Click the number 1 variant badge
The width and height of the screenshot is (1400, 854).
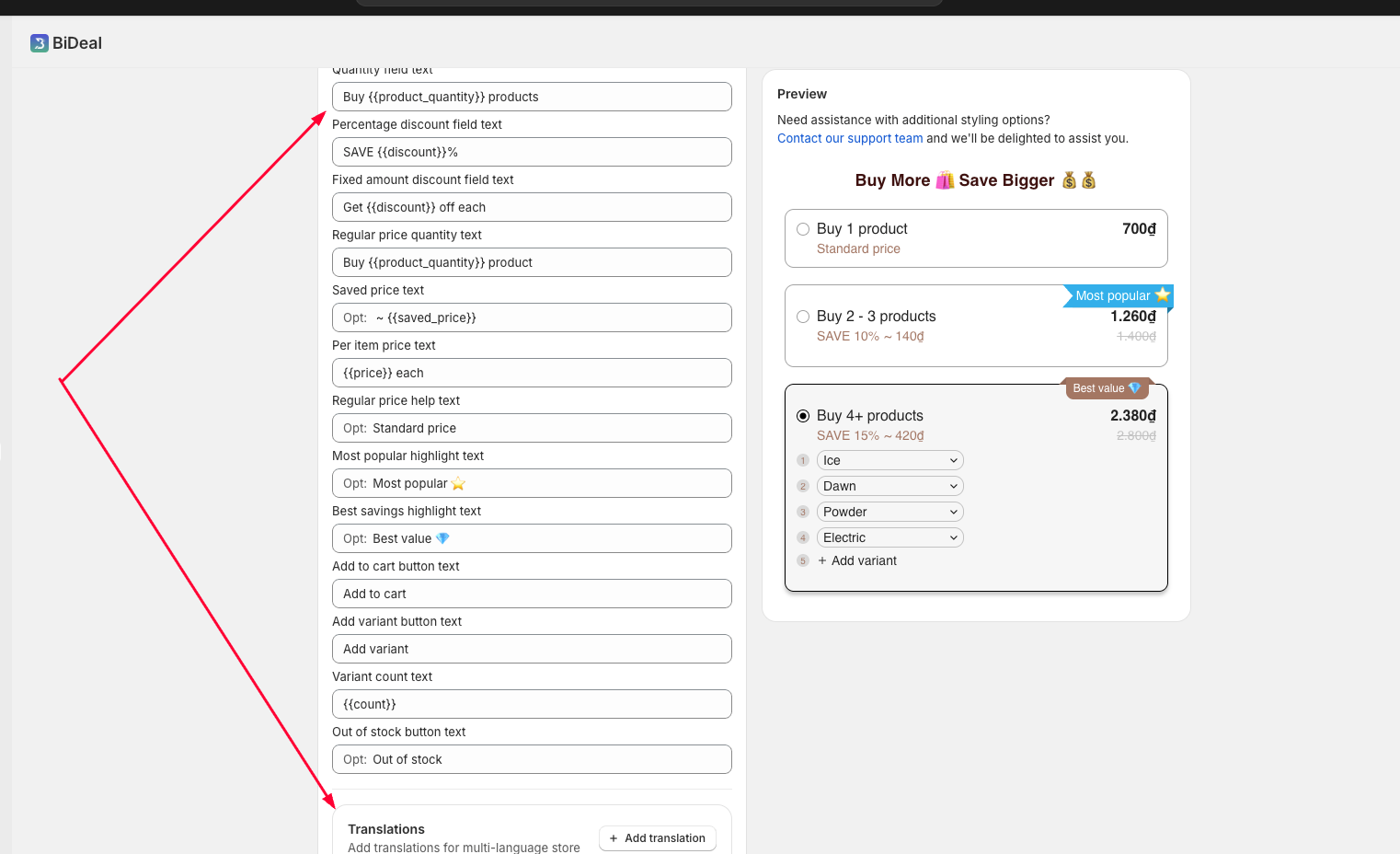(x=803, y=460)
